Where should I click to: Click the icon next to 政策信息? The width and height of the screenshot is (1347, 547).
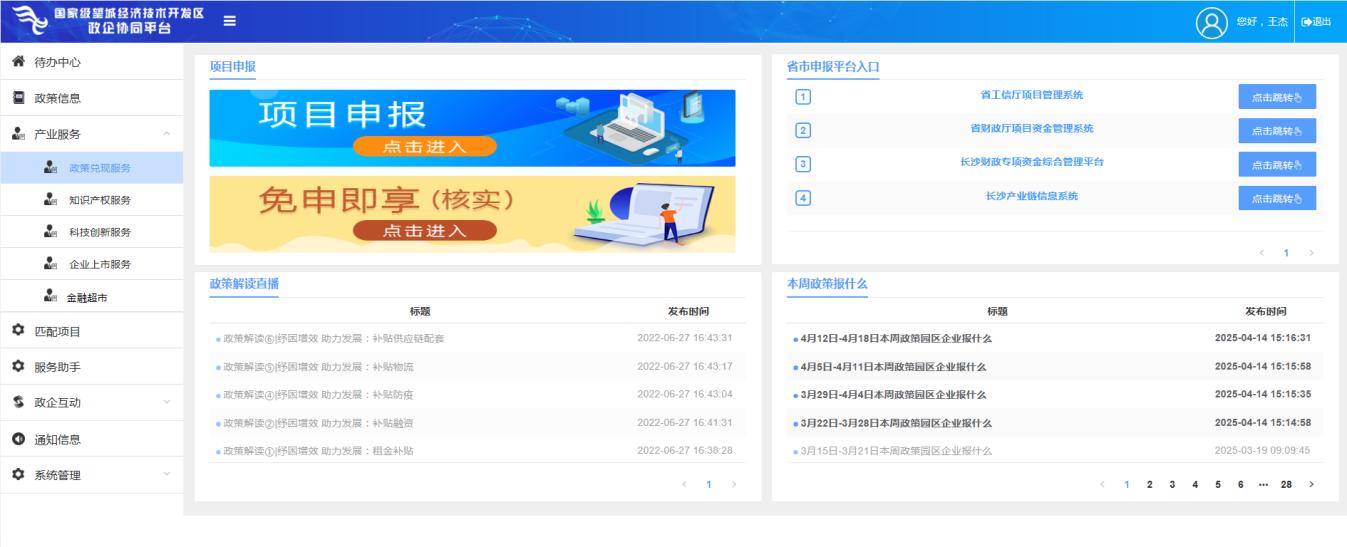point(18,98)
